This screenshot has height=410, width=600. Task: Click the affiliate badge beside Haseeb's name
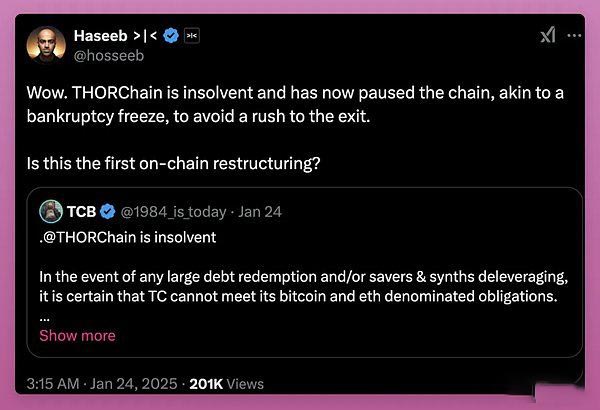[x=192, y=36]
